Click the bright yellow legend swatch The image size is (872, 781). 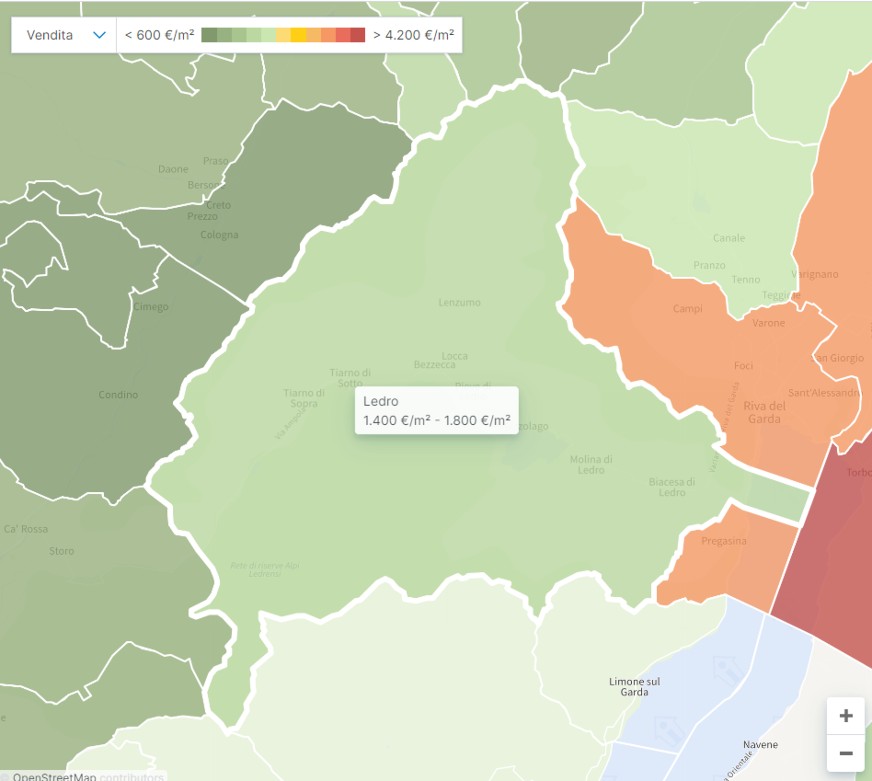point(298,35)
